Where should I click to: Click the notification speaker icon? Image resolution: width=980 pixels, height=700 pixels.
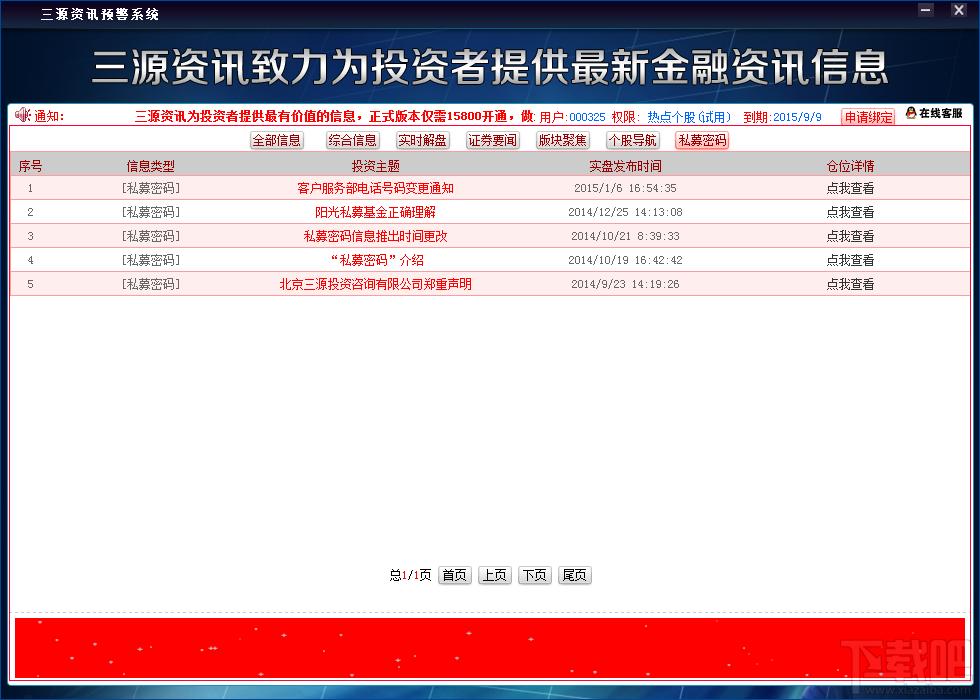22,115
